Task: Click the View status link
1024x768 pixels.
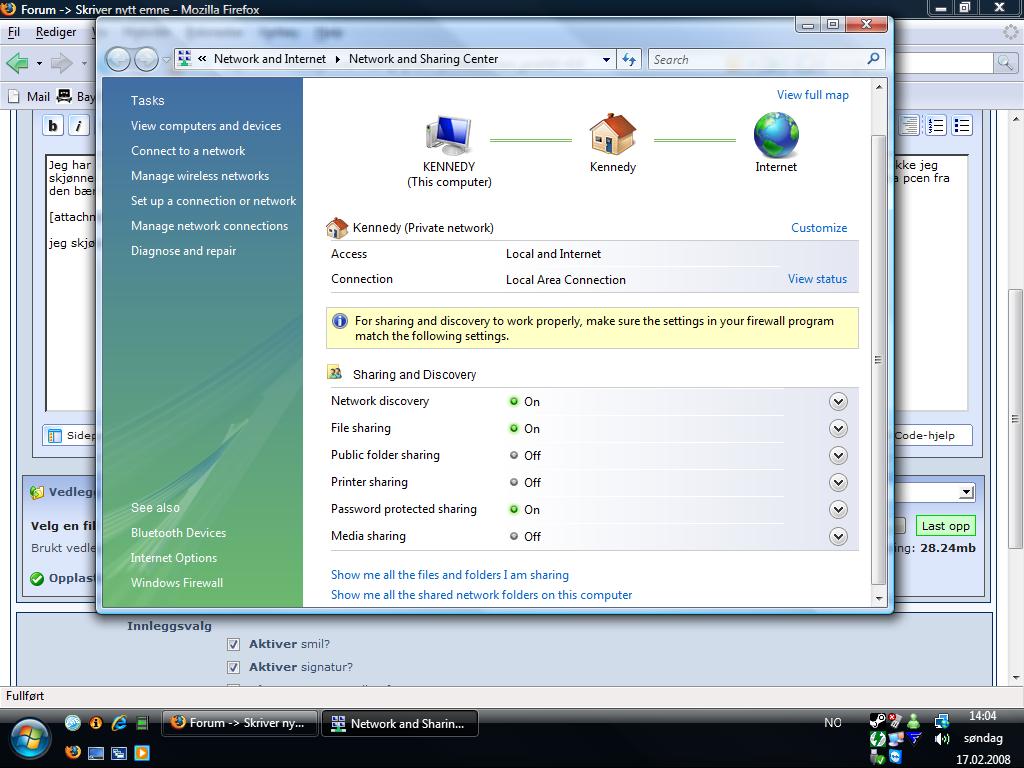Action: pyautogui.click(x=817, y=279)
